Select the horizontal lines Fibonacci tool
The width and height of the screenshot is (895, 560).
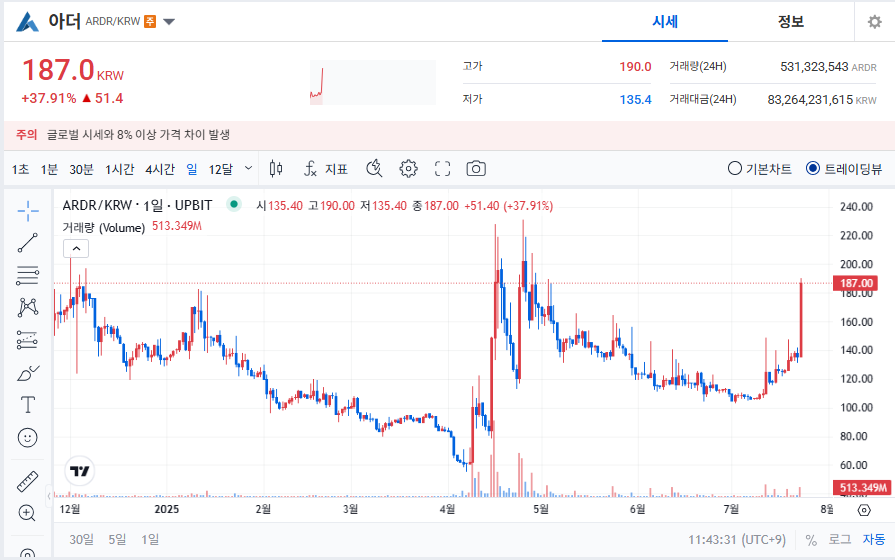(27, 275)
